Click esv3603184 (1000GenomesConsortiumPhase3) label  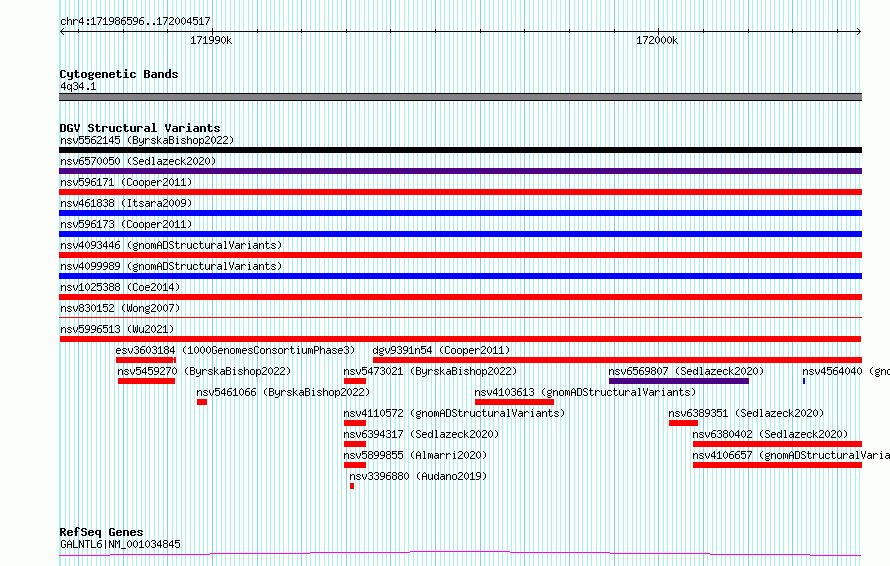click(x=235, y=350)
